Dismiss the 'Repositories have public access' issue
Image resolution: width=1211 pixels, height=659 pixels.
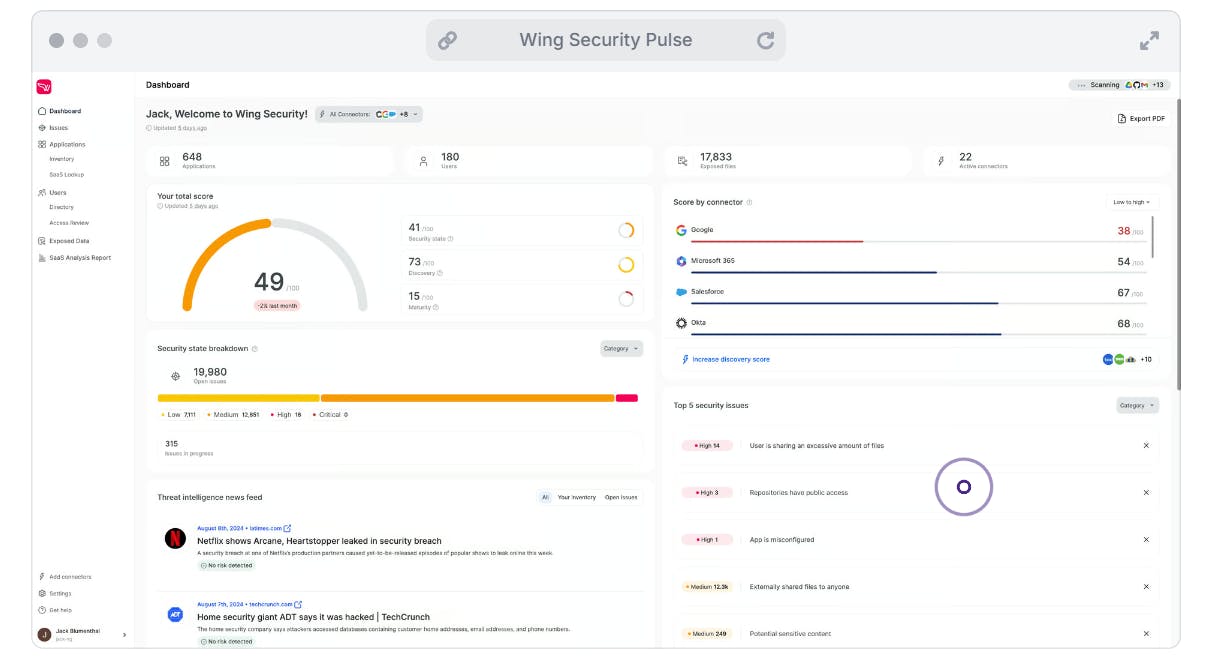coord(1146,493)
